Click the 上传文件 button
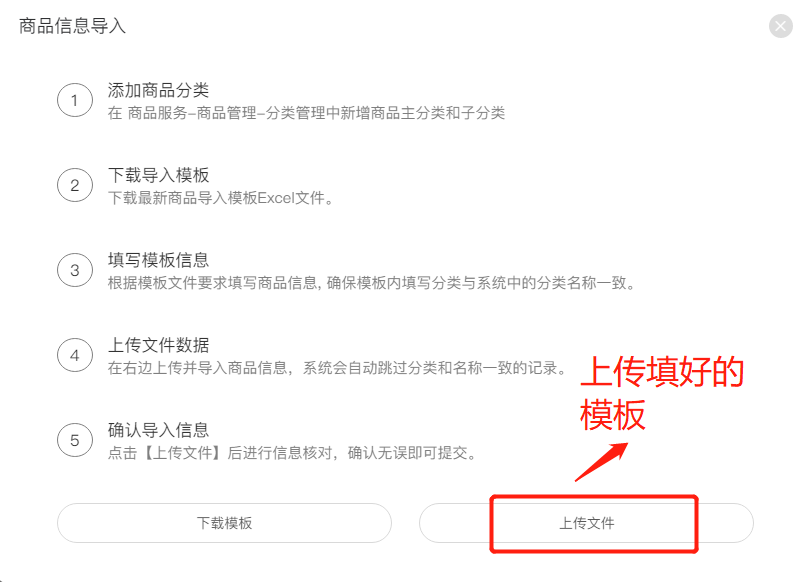The height and width of the screenshot is (582, 807). point(586,523)
